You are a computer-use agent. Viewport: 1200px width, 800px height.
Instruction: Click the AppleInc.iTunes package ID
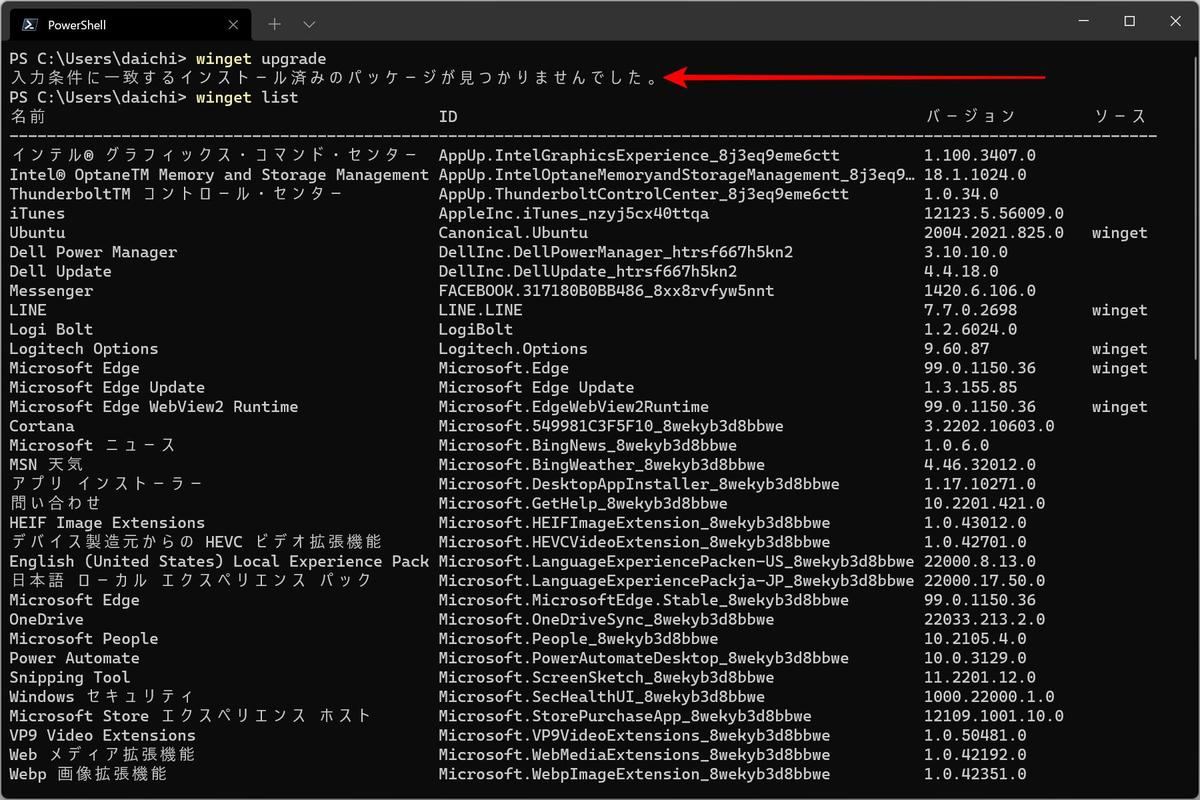(x=574, y=214)
